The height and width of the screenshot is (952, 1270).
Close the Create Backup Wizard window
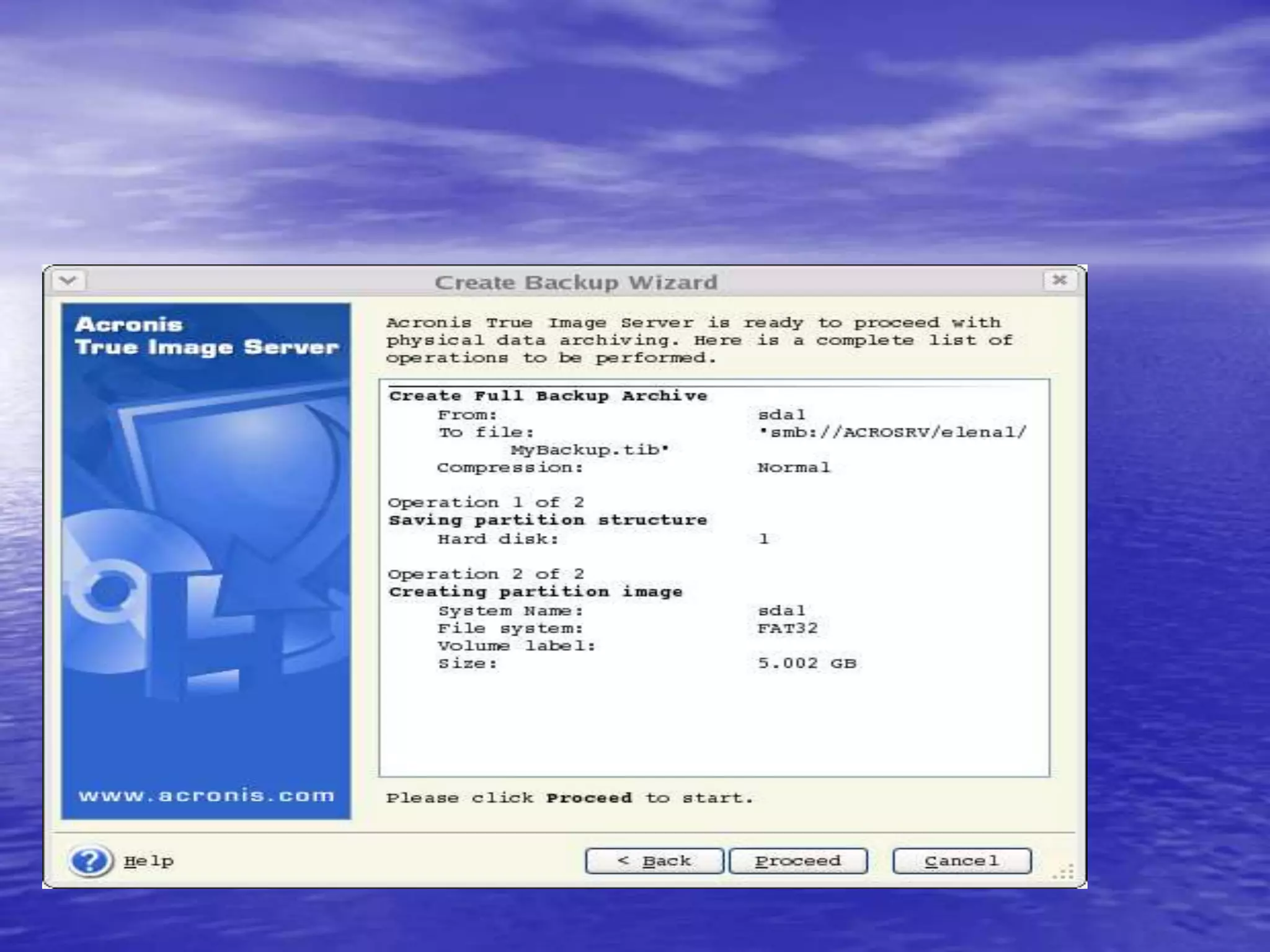pyautogui.click(x=1059, y=280)
